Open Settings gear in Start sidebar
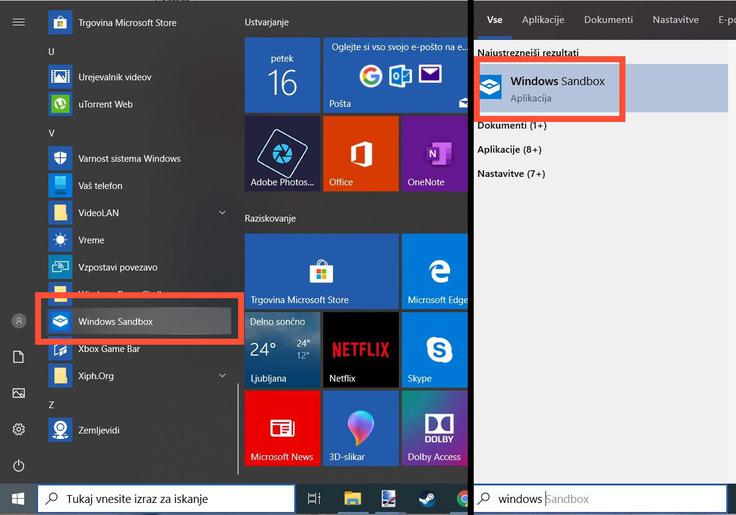The height and width of the screenshot is (515, 736). pos(19,429)
